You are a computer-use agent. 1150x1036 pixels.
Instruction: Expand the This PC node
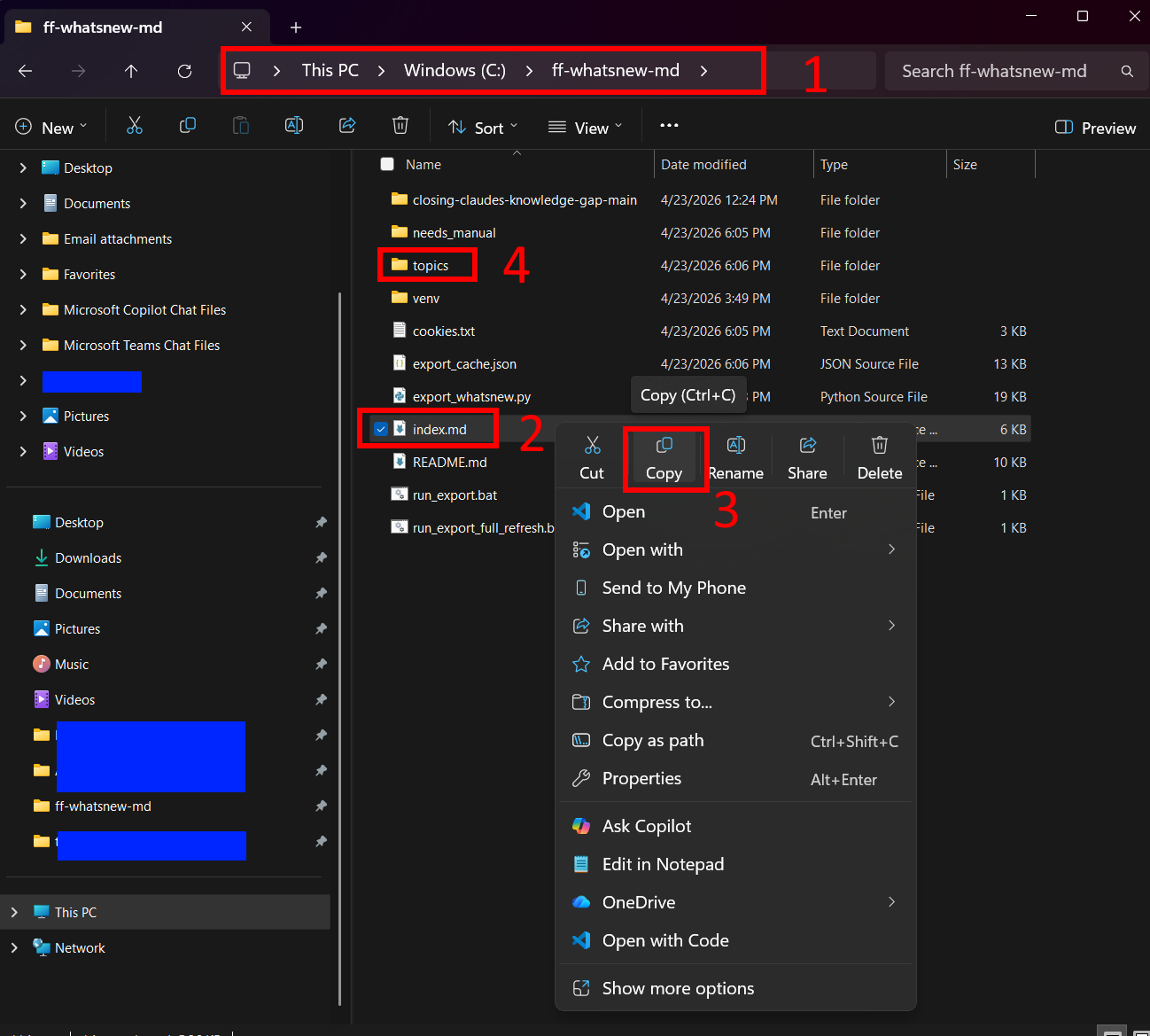tap(14, 912)
